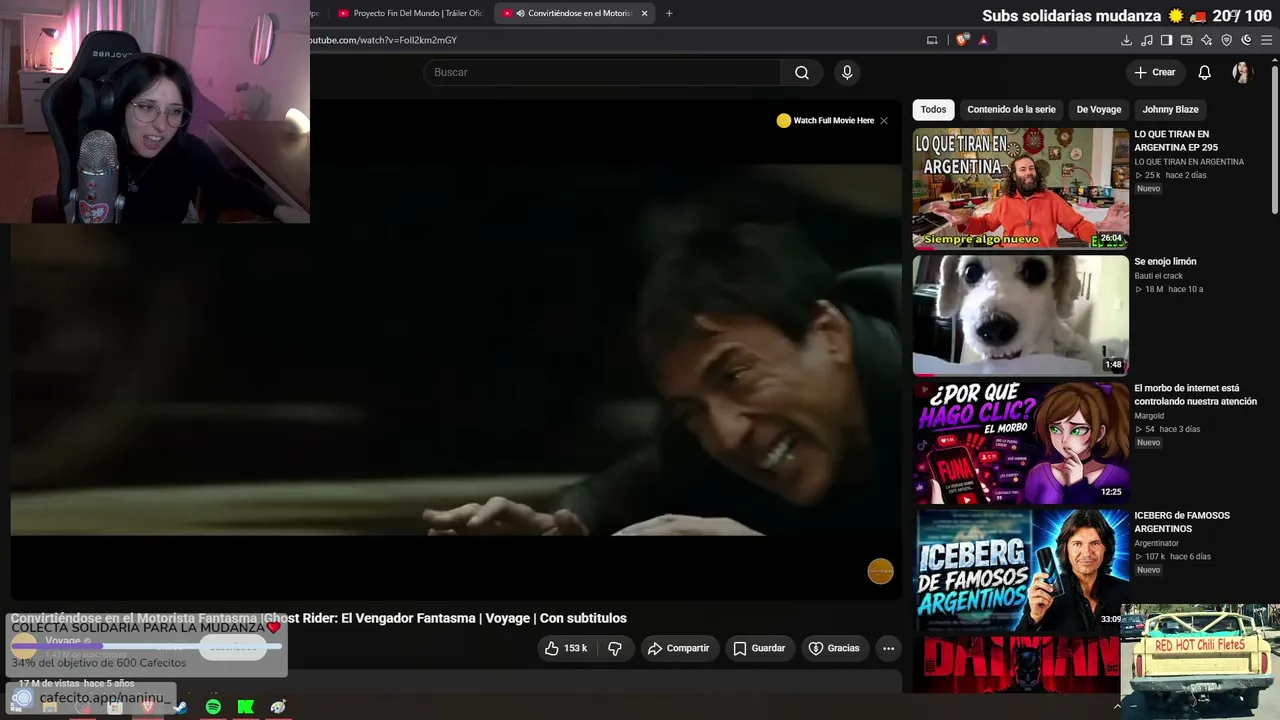
Task: Filter suggestions by De Voyage chip
Action: click(x=1099, y=109)
